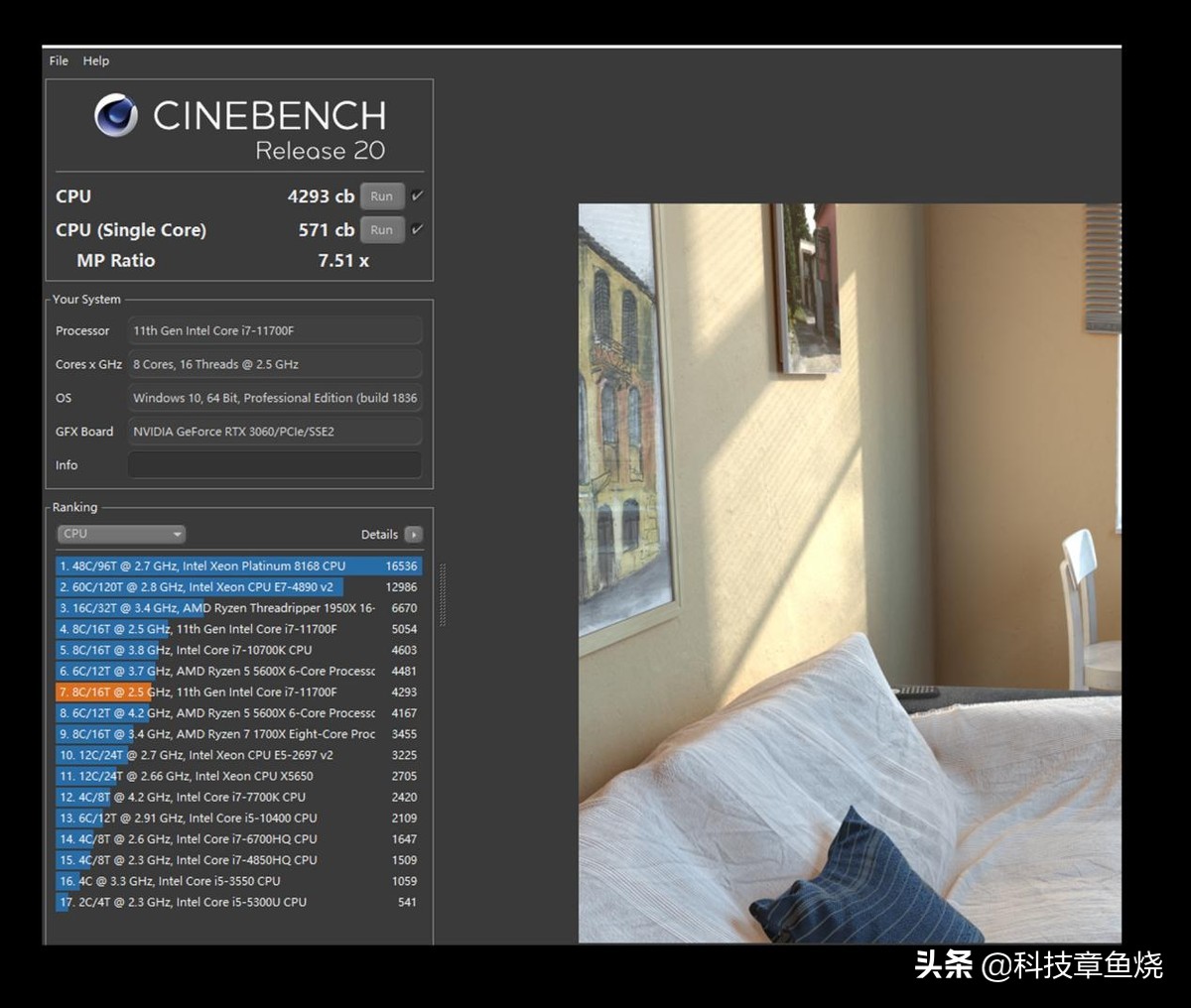Screen dimensions: 1191x1008
Task: Click the empty Info input field
Action: [x=275, y=464]
